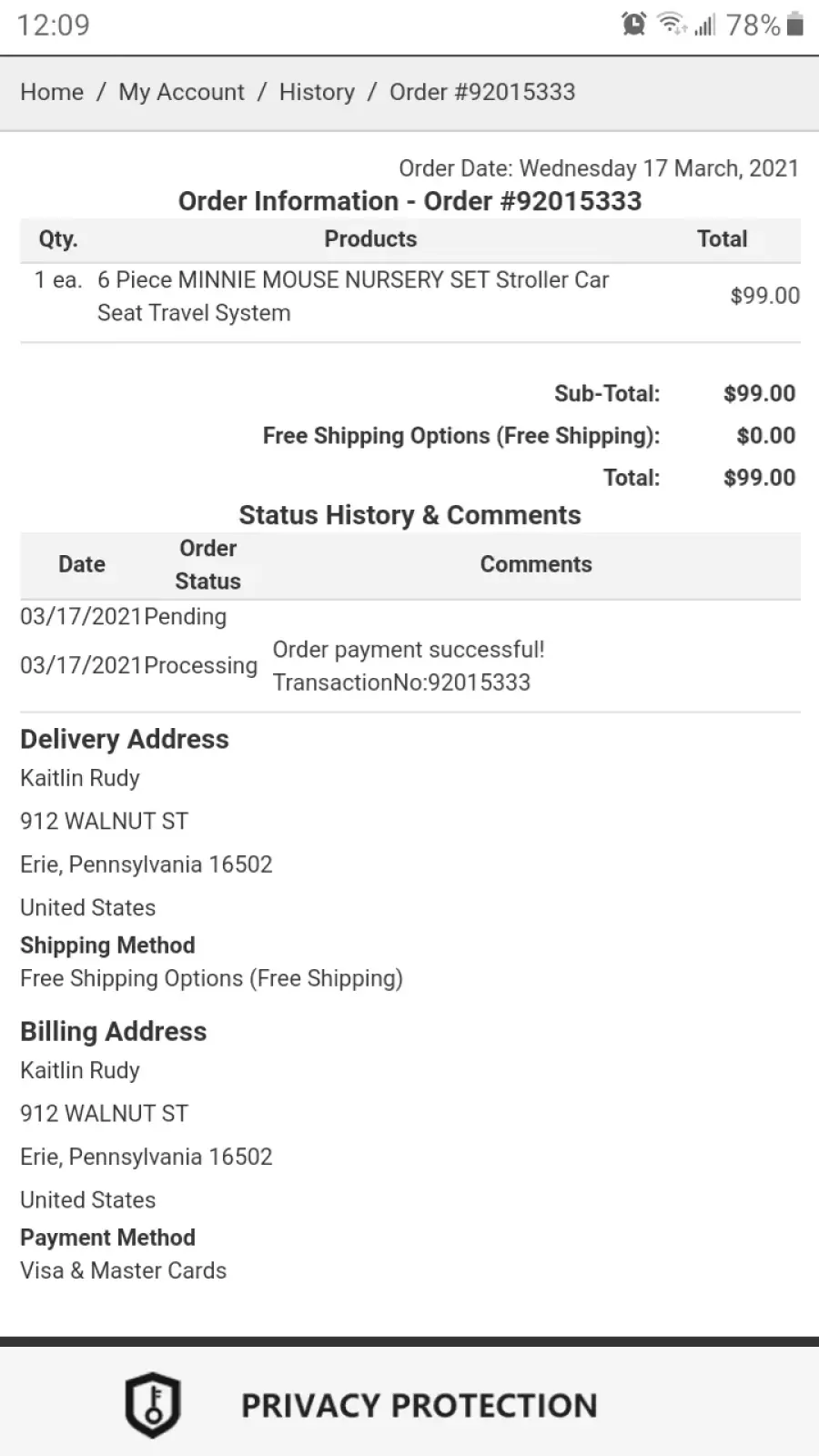Tap the Products column header
The width and height of the screenshot is (819, 1456).
point(370,238)
